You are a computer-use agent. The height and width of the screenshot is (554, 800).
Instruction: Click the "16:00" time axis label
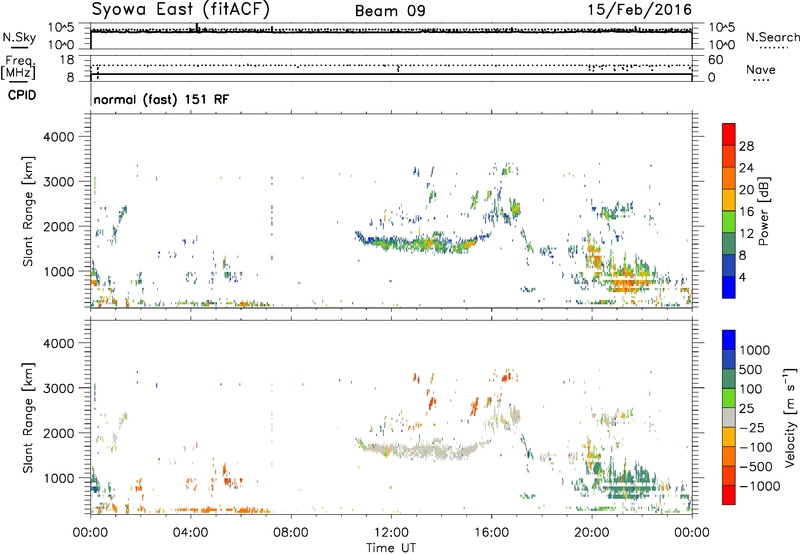tap(491, 533)
